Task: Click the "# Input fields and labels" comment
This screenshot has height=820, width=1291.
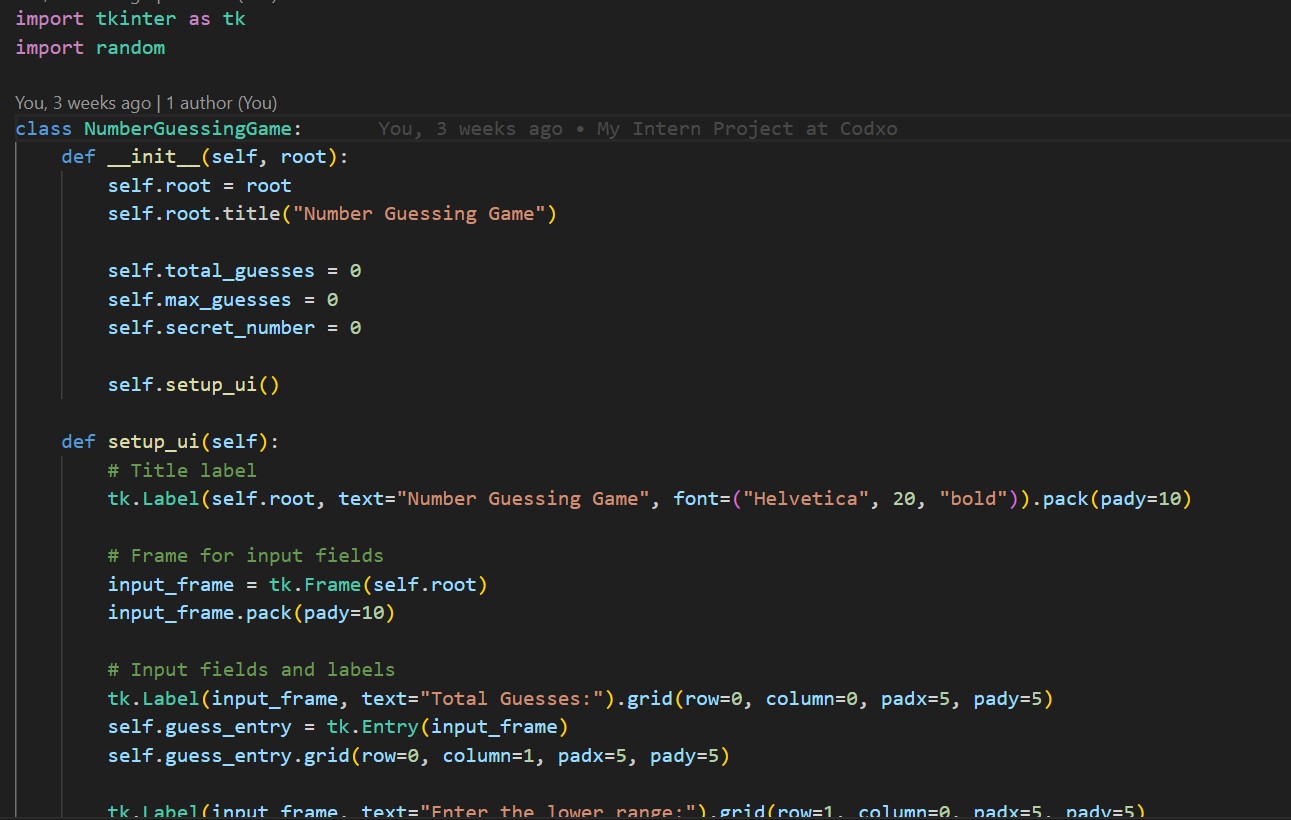Action: (x=251, y=669)
